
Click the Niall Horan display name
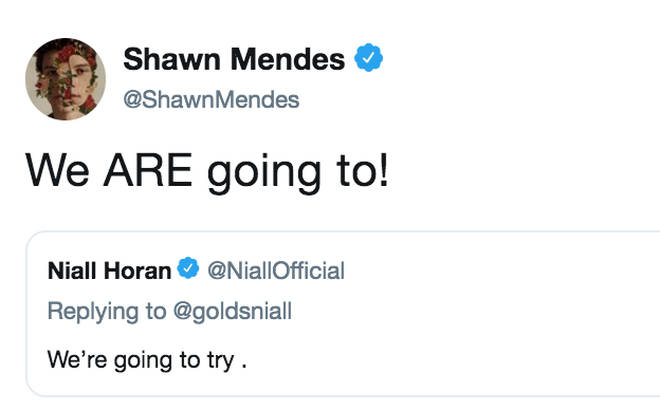click(x=109, y=271)
